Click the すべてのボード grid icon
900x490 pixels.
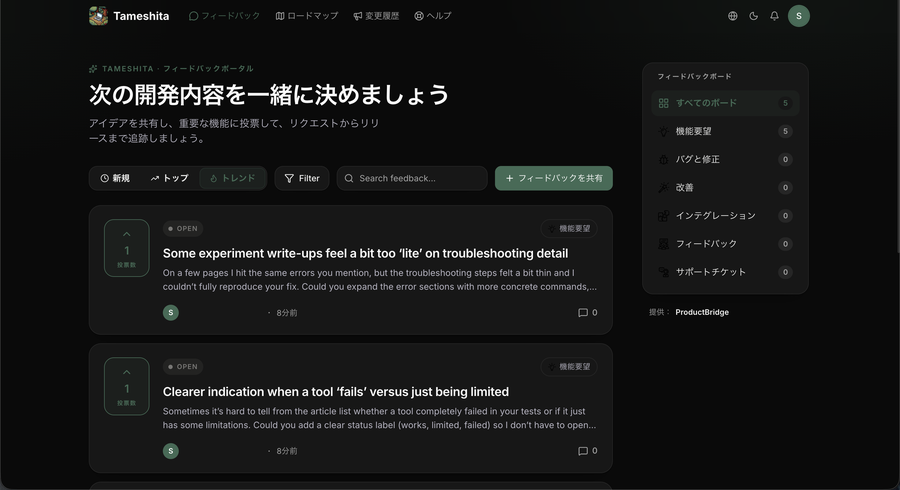pyautogui.click(x=664, y=103)
